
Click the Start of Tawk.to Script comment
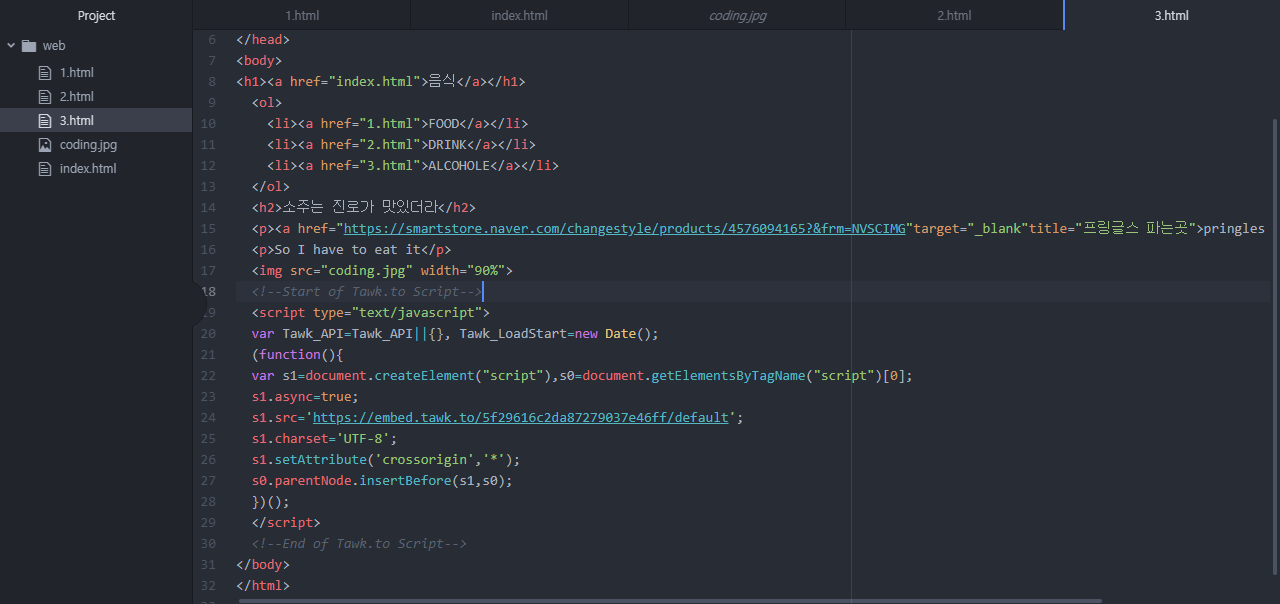(x=367, y=292)
